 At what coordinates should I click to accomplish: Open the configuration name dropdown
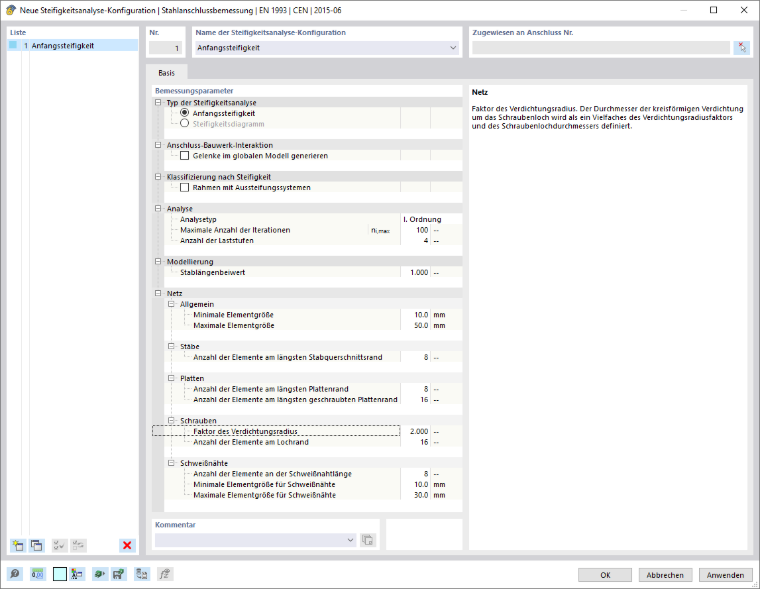[453, 48]
